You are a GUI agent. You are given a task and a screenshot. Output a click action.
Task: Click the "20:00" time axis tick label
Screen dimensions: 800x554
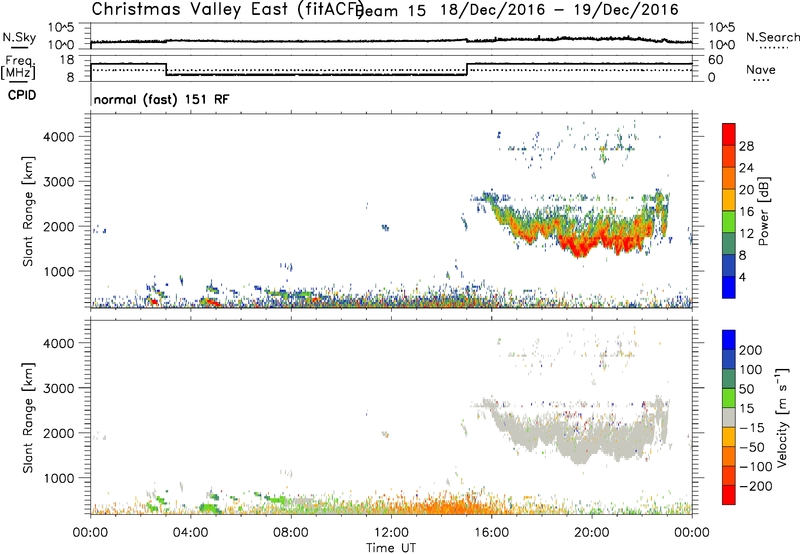(591, 533)
